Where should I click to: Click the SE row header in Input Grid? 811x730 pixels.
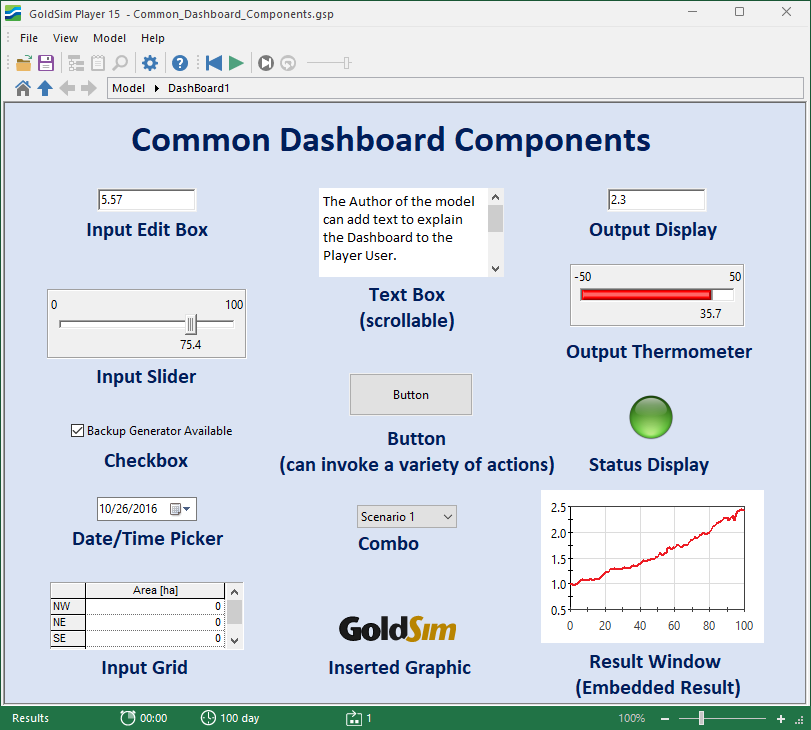click(68, 638)
